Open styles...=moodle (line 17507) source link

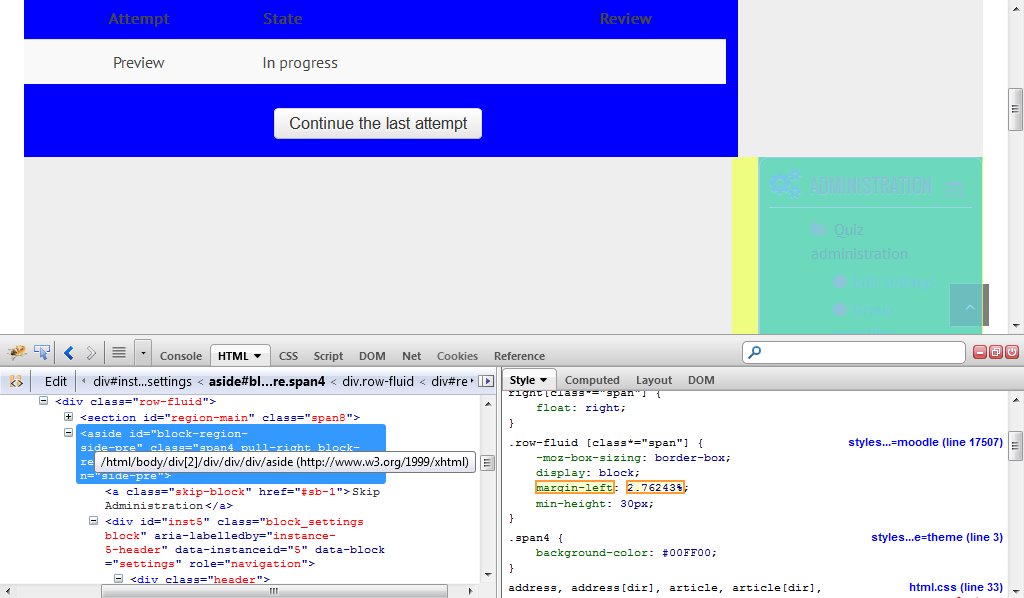pyautogui.click(x=925, y=442)
